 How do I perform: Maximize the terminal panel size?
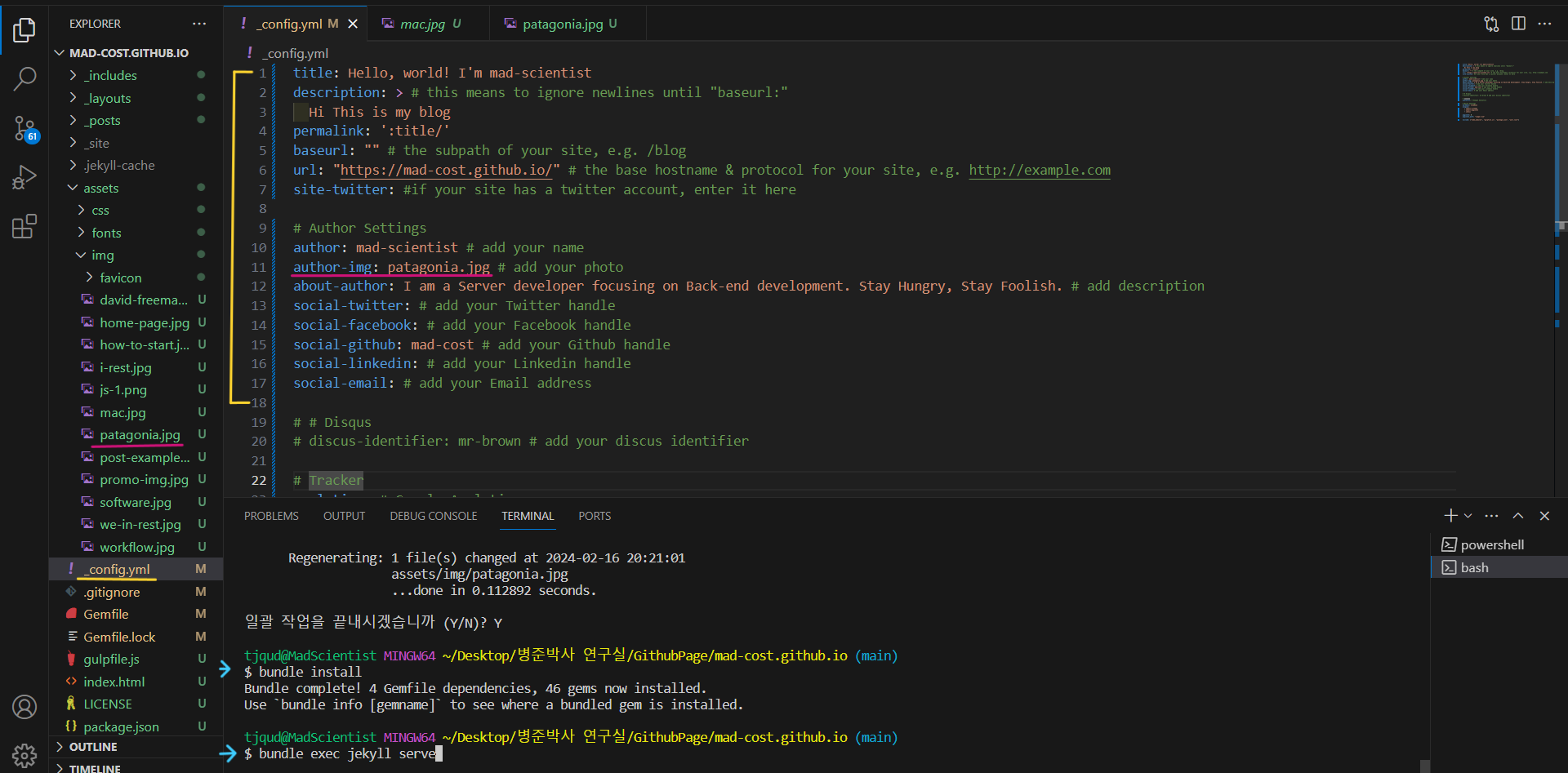[x=1518, y=516]
